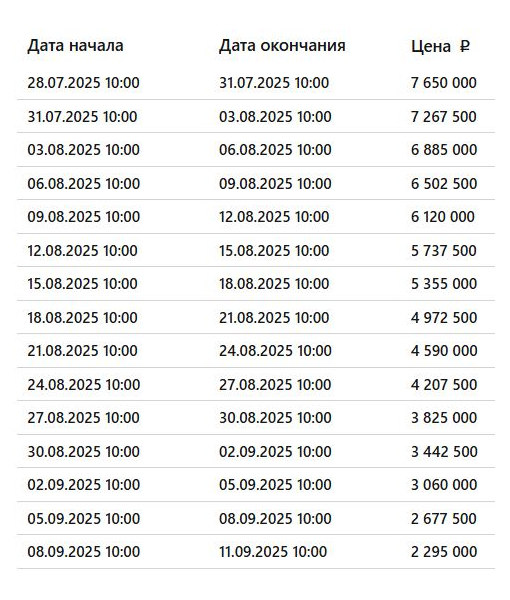This screenshot has height=600, width=510.
Task: Select end date 24.08.2025 10:00
Action: 275,351
